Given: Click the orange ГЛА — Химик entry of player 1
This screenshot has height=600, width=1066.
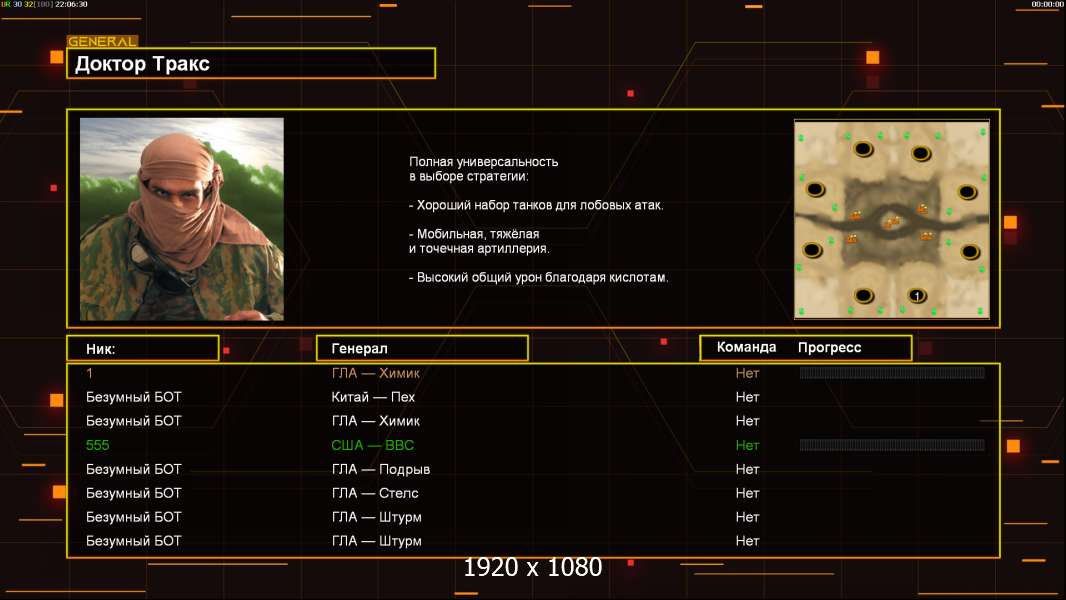Looking at the screenshot, I should tap(375, 373).
